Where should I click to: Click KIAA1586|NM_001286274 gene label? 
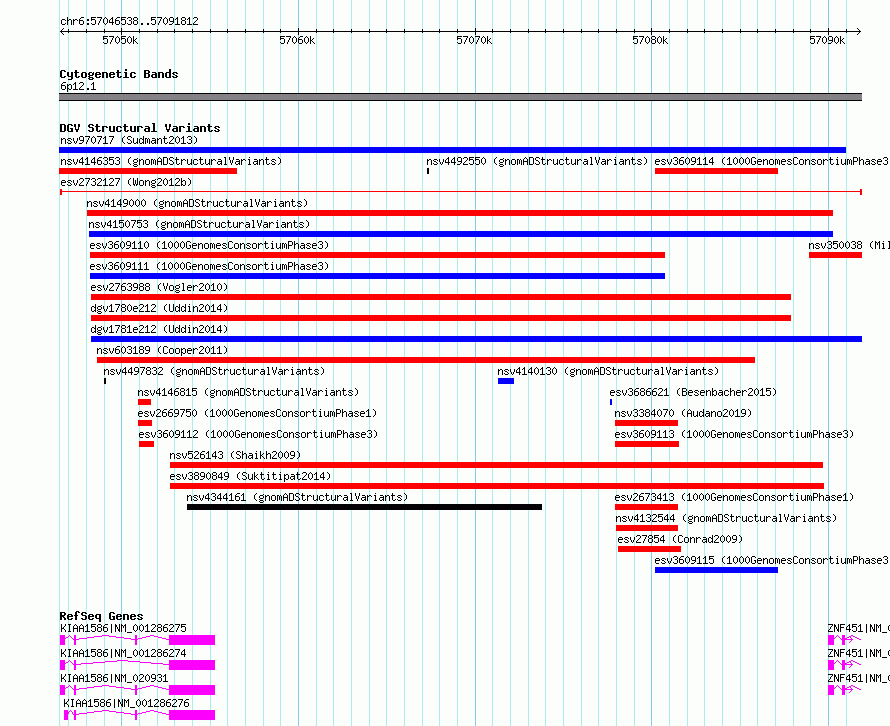(123, 653)
